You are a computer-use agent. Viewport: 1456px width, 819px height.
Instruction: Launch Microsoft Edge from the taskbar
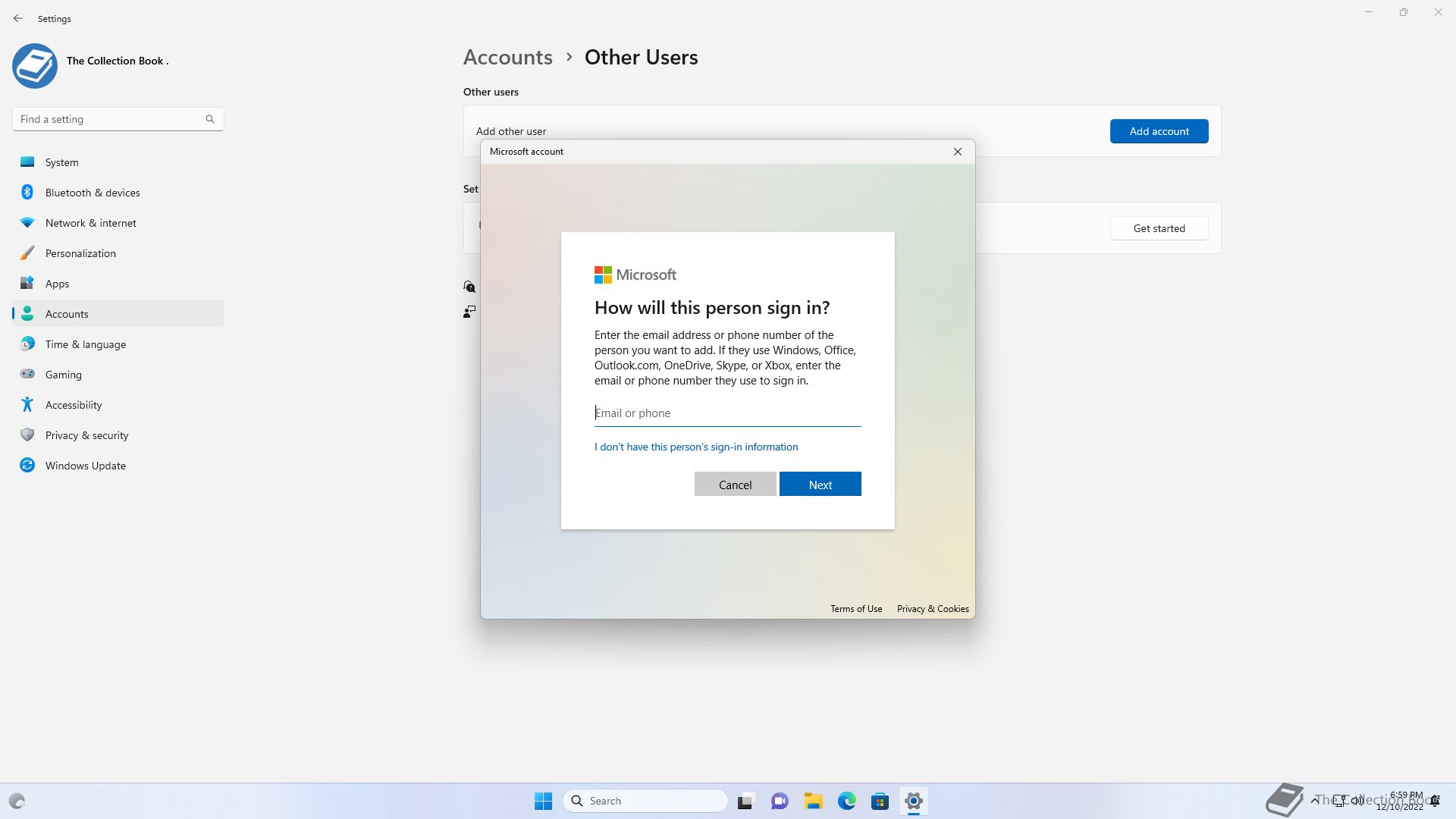pos(847,801)
